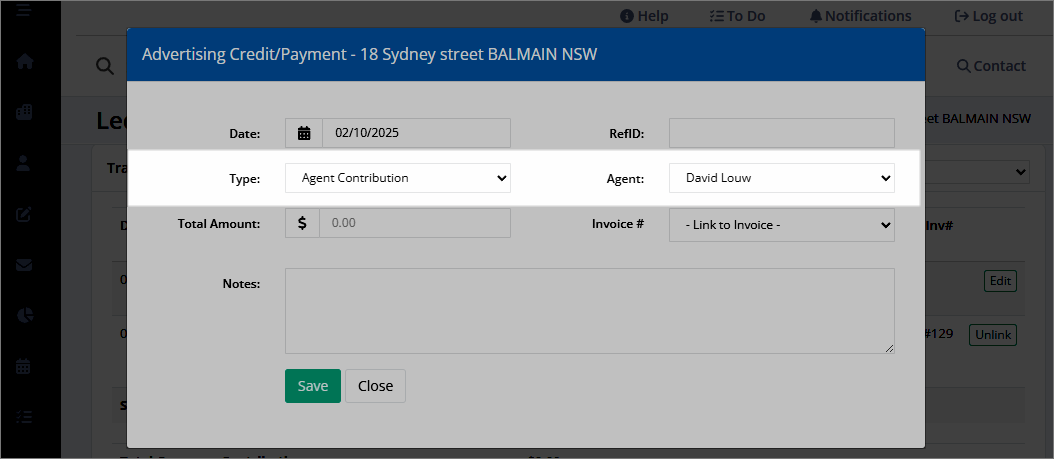Click the search magnifier icon

[104, 66]
